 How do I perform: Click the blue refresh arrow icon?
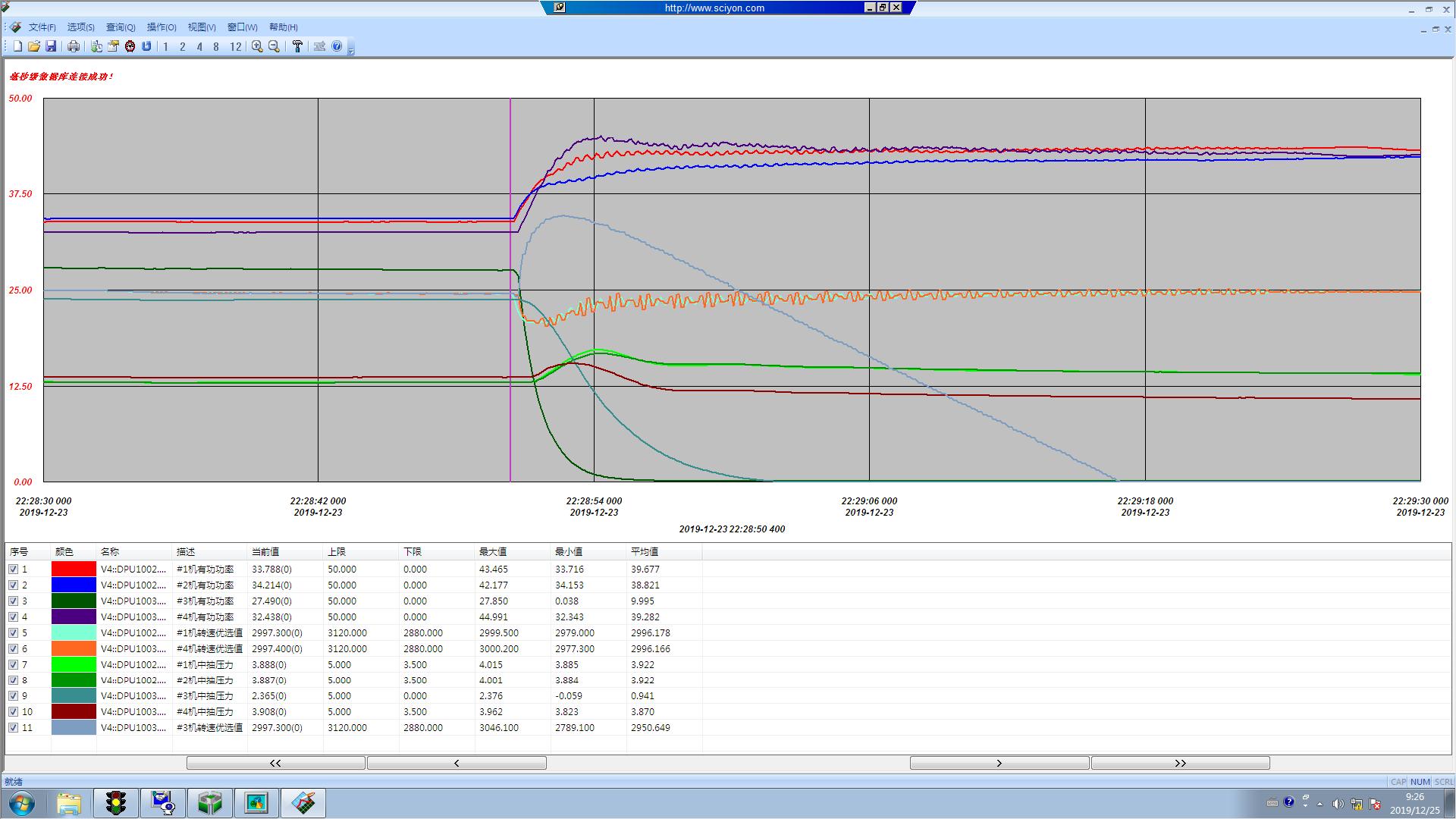click(146, 46)
